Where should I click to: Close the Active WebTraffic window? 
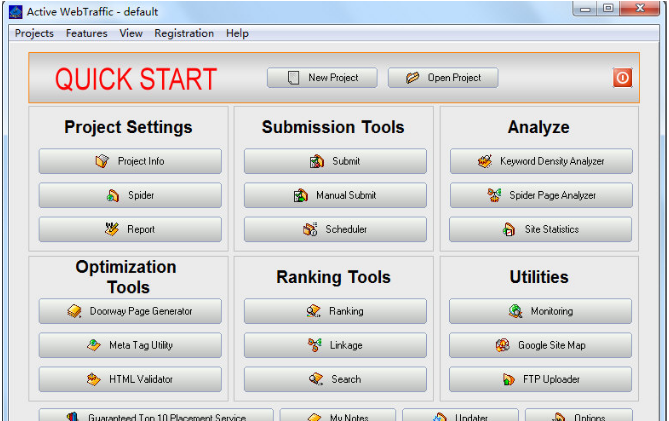(x=640, y=9)
